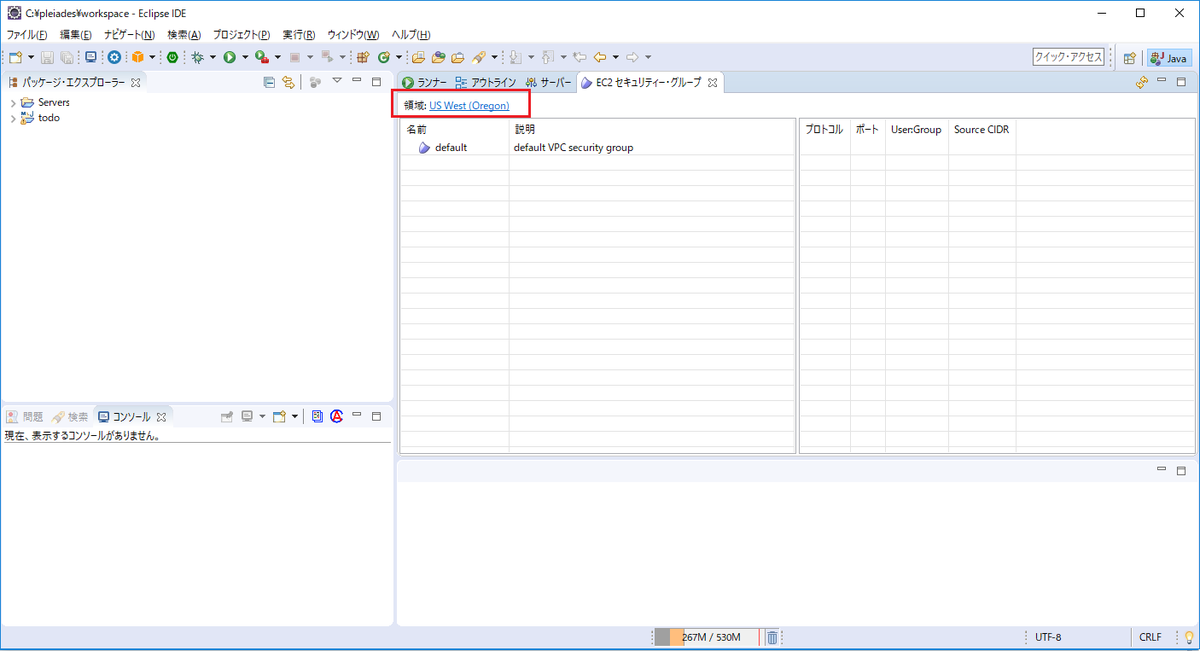Click the yellow Back navigation arrow
This screenshot has width=1200, height=651.
(599, 57)
